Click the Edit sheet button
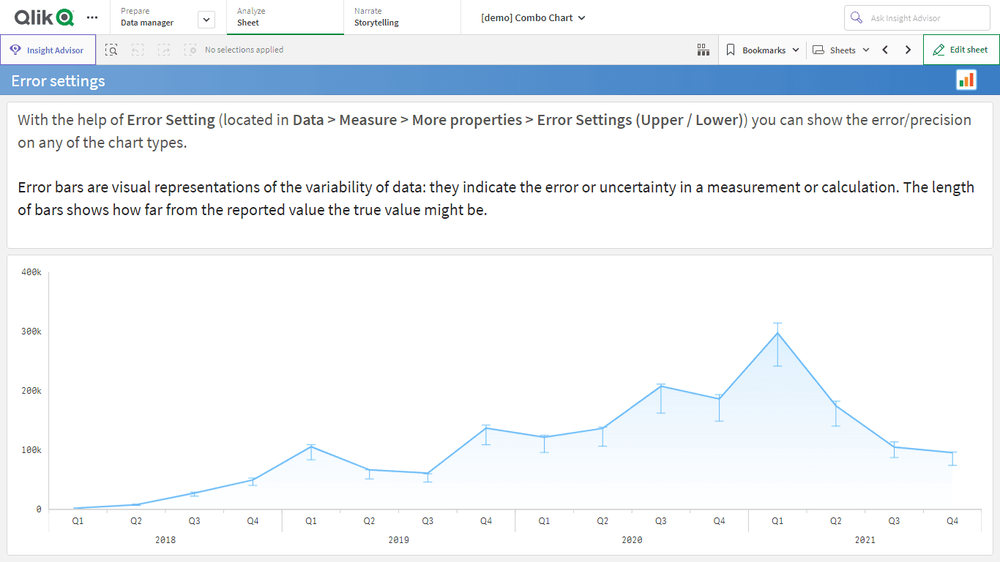1000x562 pixels. pyautogui.click(x=960, y=49)
